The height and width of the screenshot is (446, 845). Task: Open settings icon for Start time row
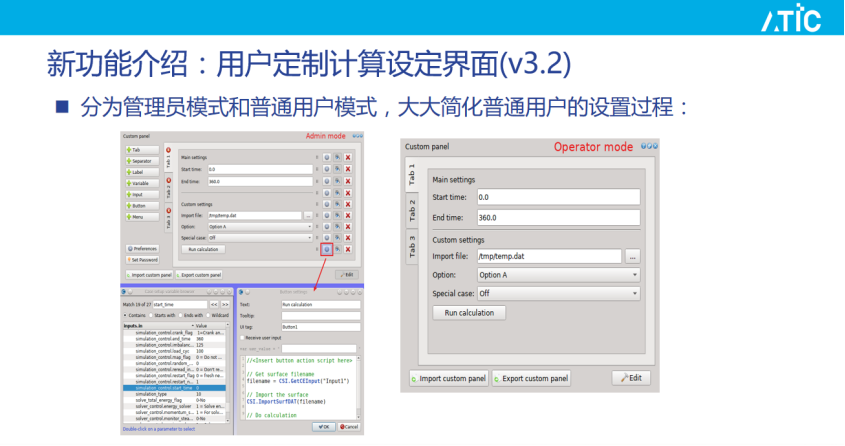click(327, 169)
